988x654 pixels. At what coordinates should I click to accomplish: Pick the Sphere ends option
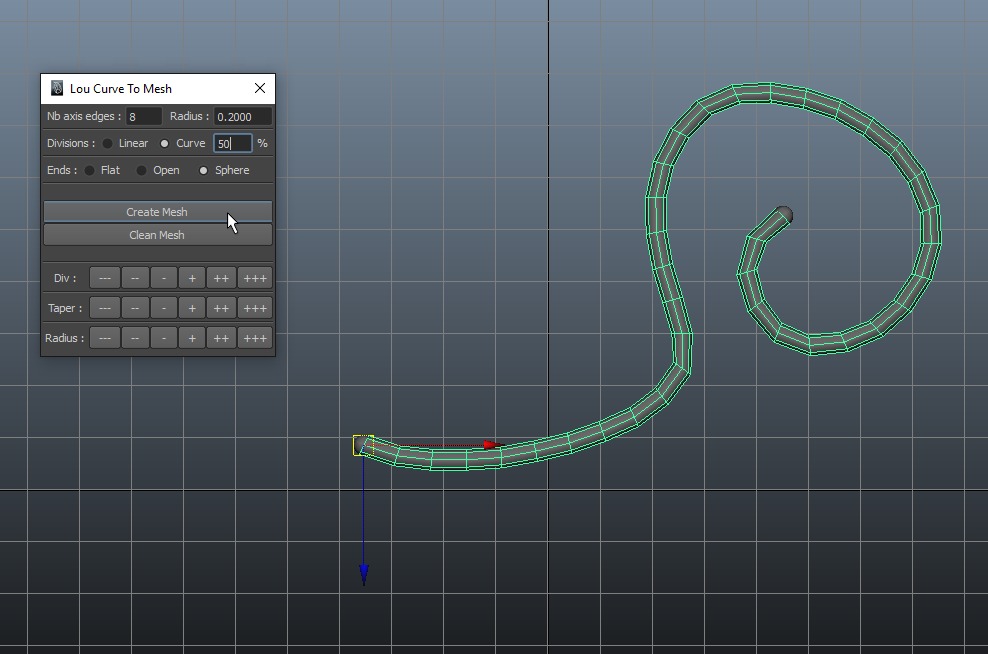coord(204,170)
